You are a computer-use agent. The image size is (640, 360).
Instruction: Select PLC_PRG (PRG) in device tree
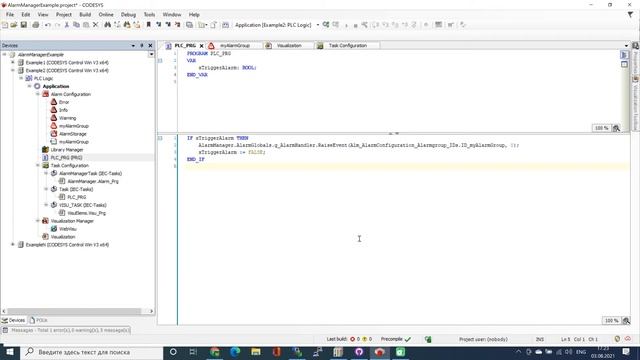[66, 158]
